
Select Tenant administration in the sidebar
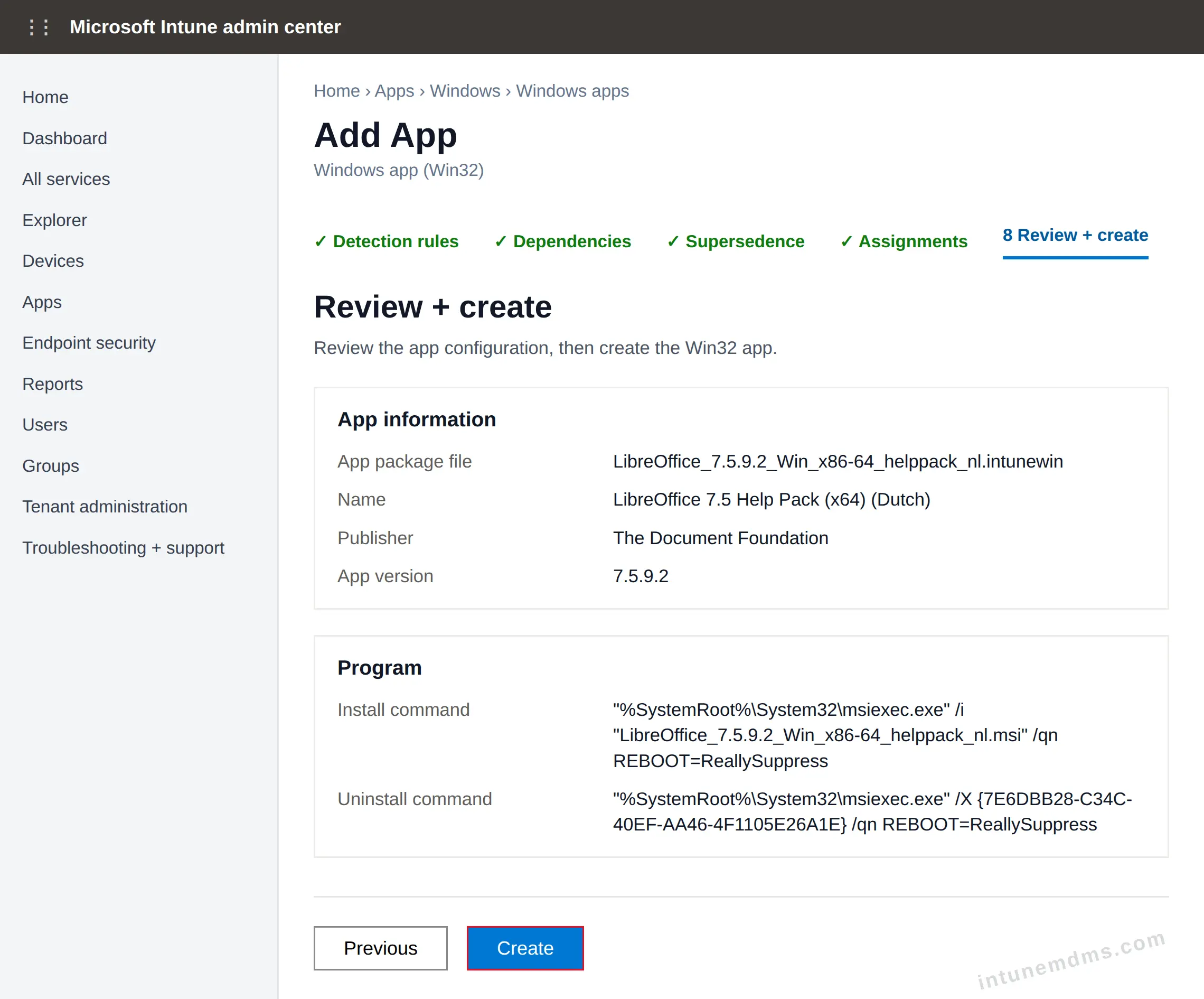click(x=105, y=507)
